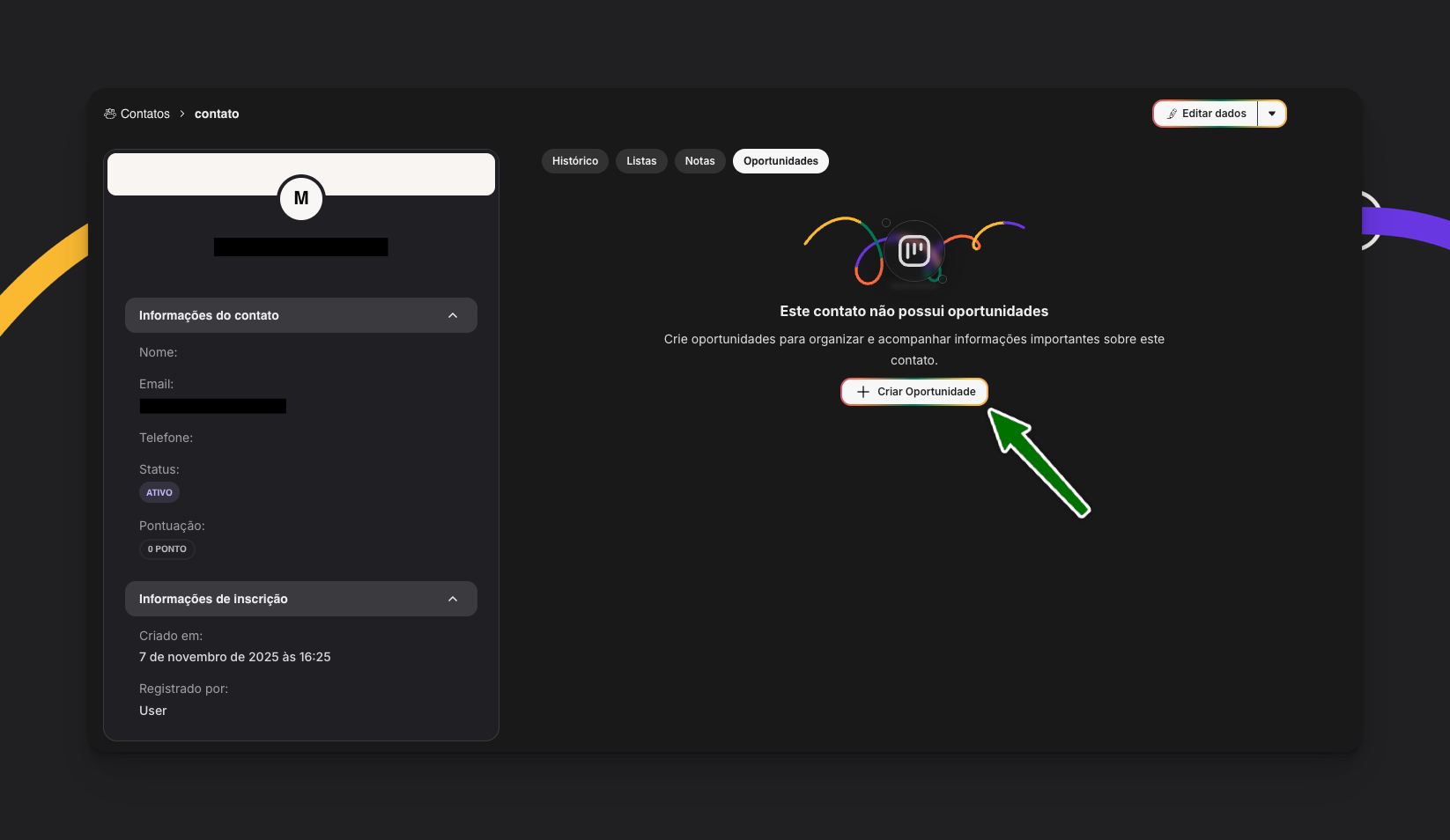Open the dropdown arrow beside Editar dados
Screen dimensions: 1450x840
[x=1271, y=114]
